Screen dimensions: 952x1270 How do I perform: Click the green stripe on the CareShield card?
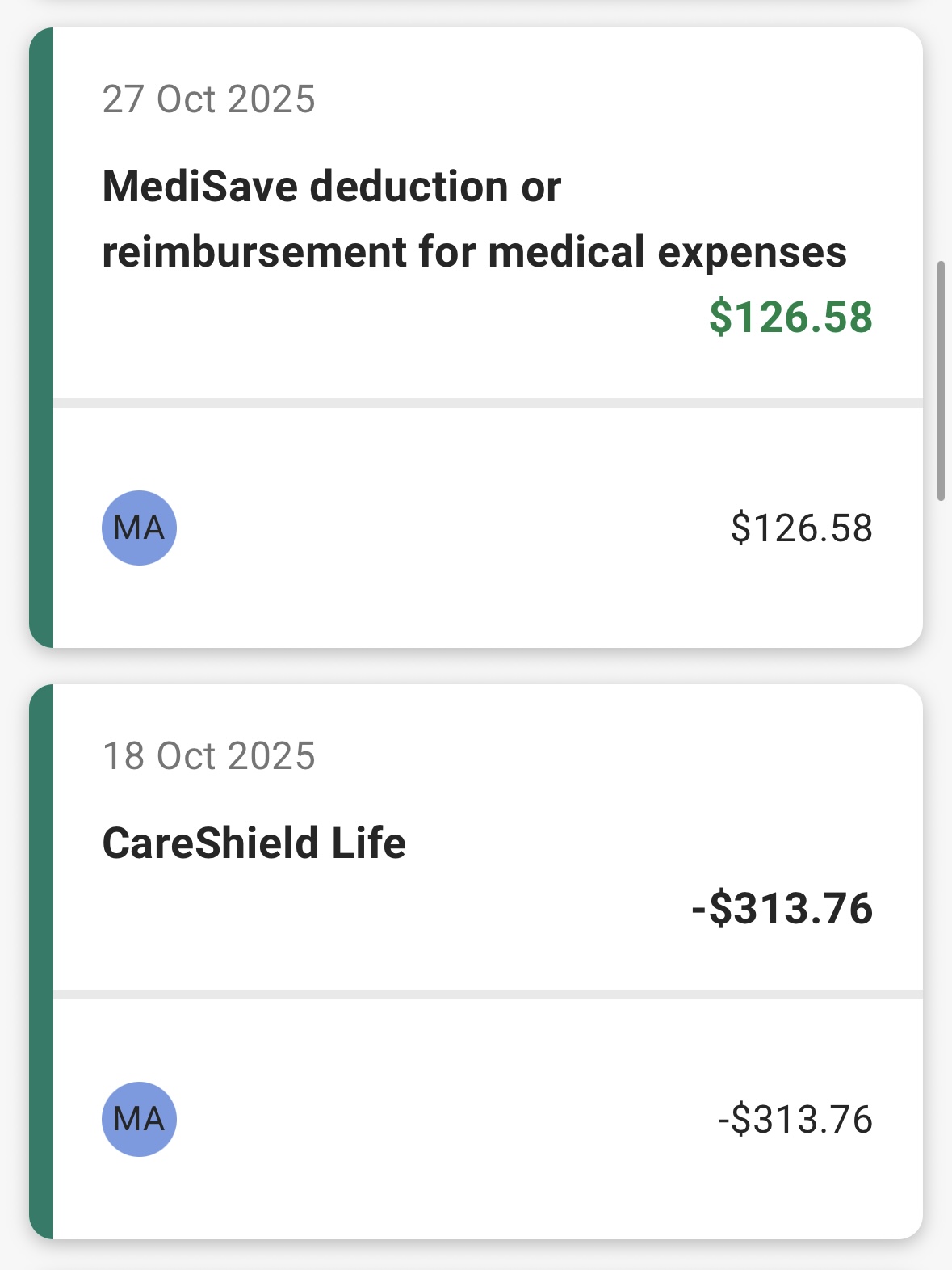(x=41, y=961)
